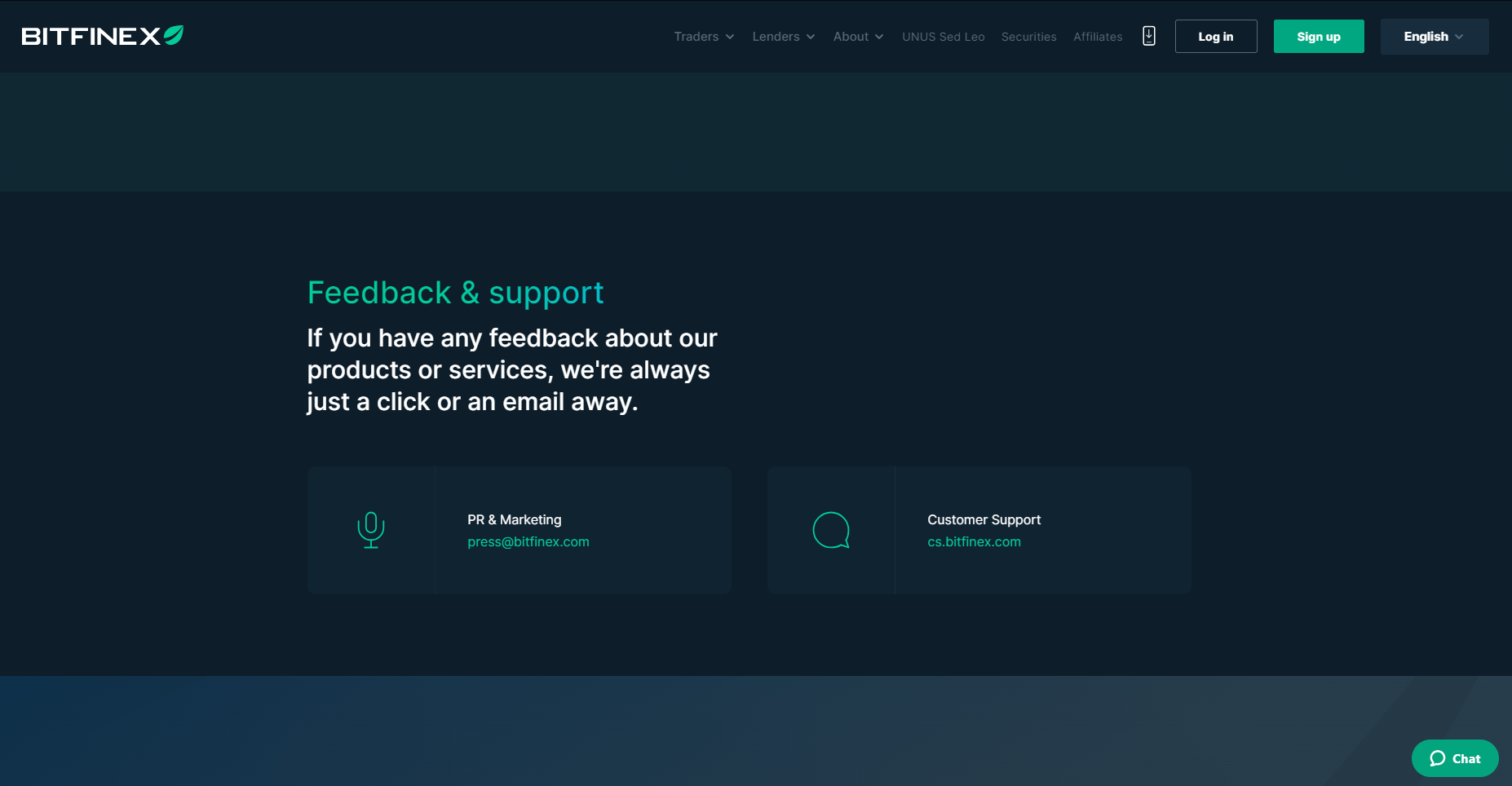1512x786 pixels.
Task: Expand the Lenders dropdown menu
Action: (784, 37)
